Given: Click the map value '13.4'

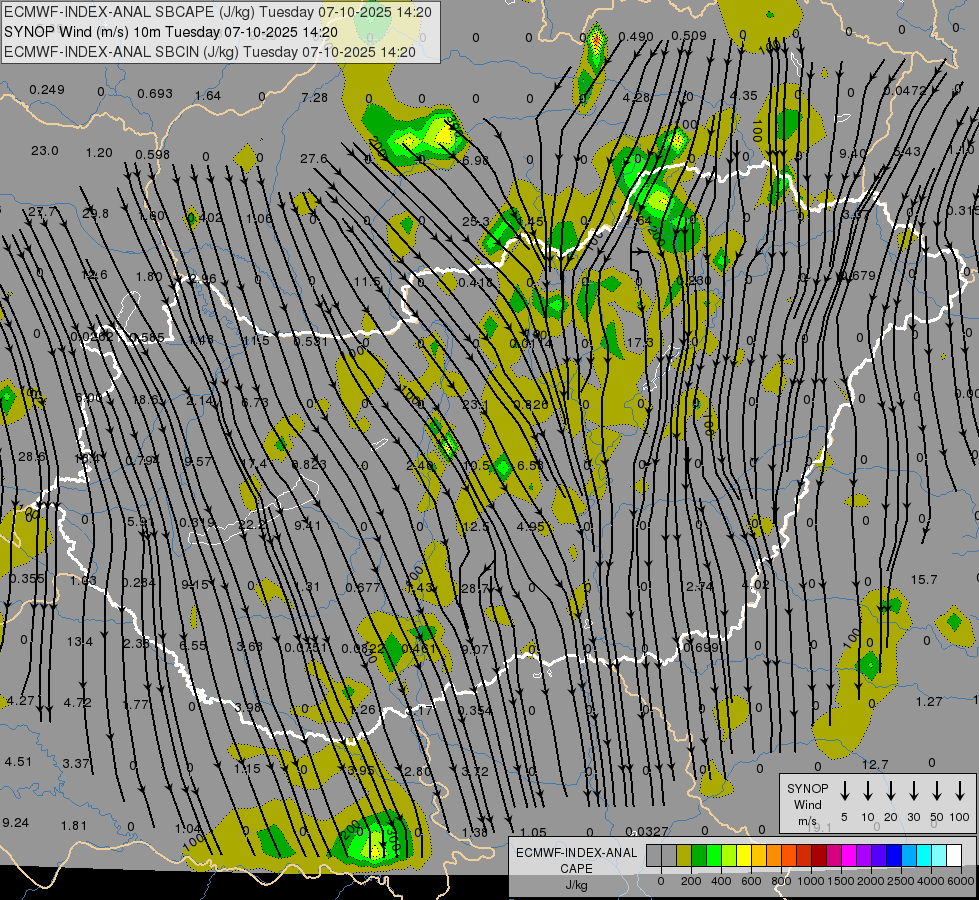Looking at the screenshot, I should [80, 641].
